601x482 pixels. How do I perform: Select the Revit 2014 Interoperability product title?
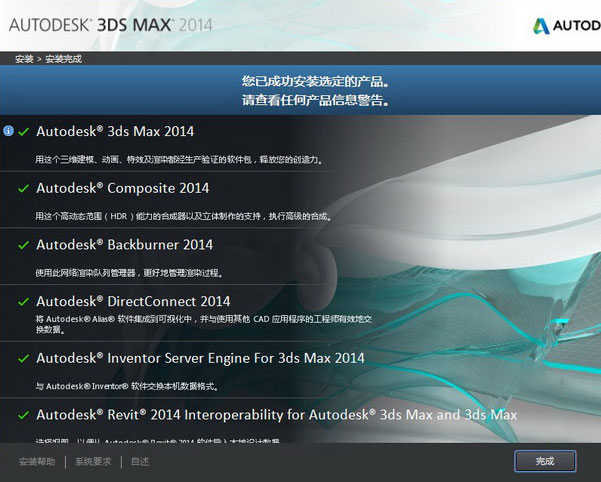[277, 415]
